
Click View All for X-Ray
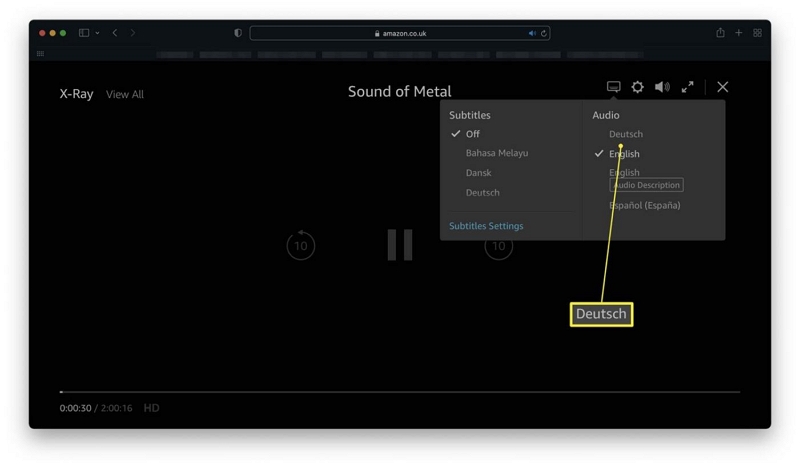(x=124, y=94)
